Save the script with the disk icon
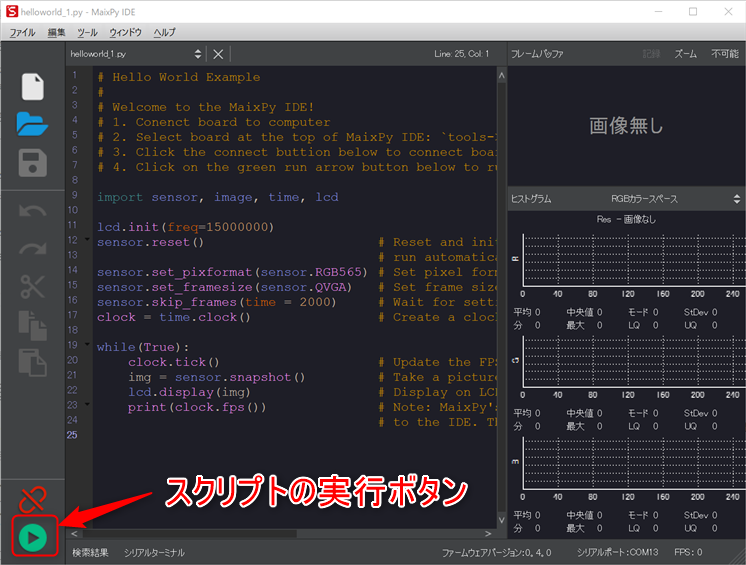746x565 pixels. (x=32, y=163)
